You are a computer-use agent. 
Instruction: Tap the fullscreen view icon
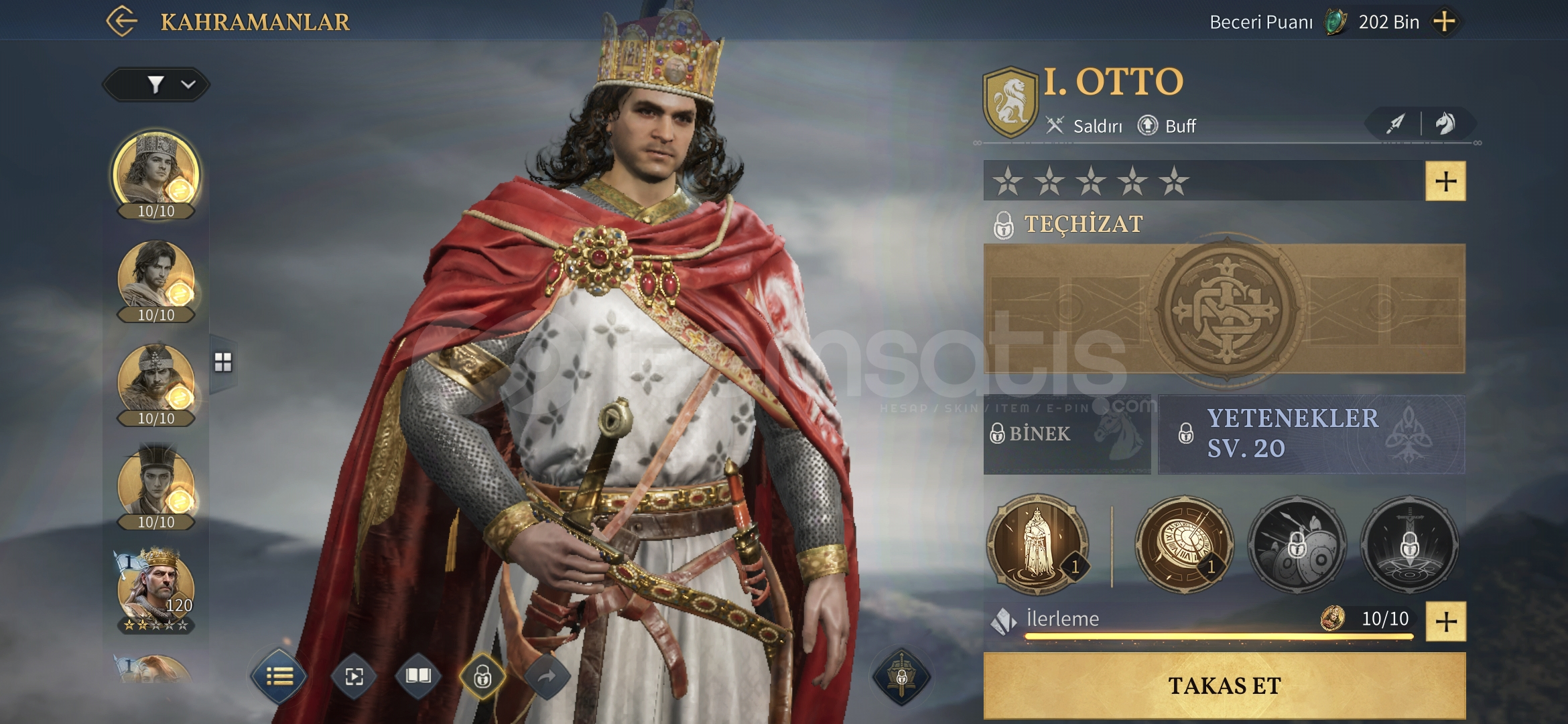pyautogui.click(x=354, y=677)
